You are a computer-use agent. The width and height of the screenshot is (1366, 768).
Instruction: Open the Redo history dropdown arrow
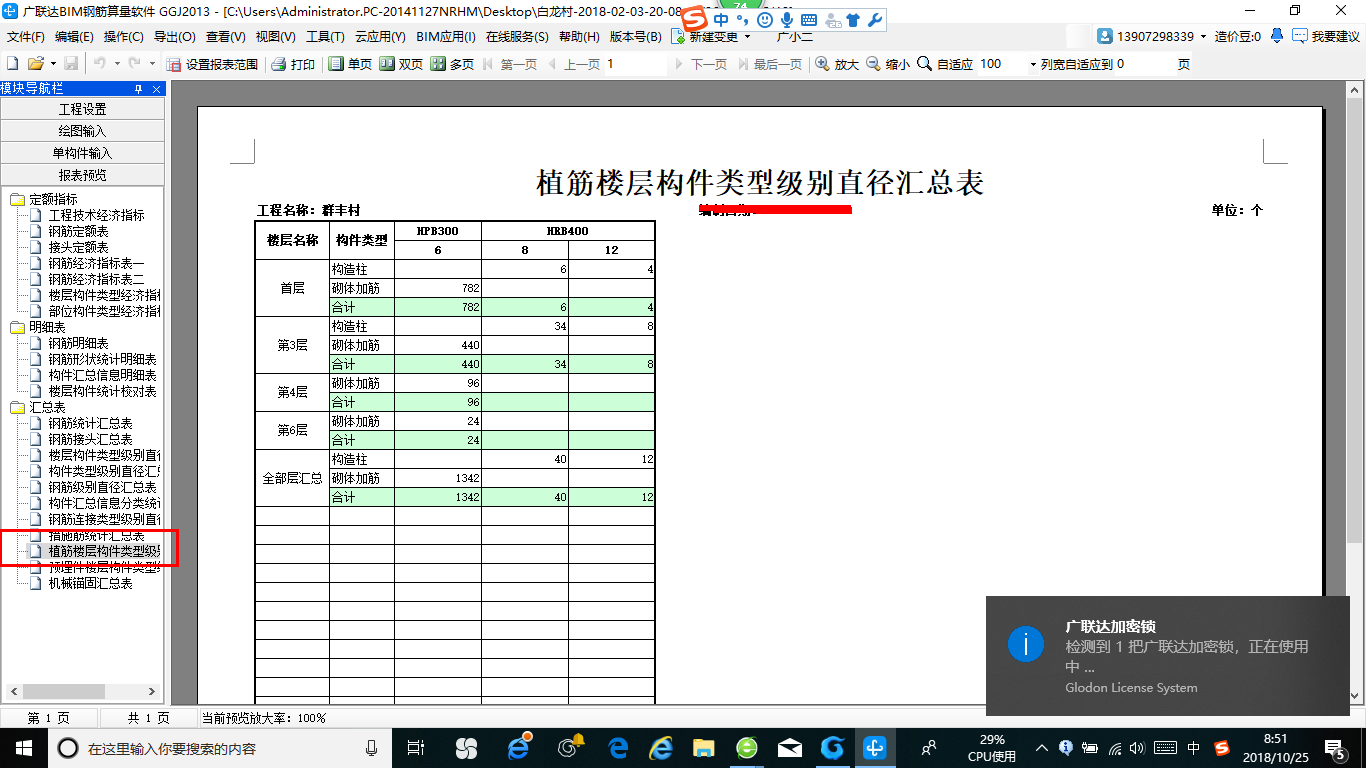(152, 64)
